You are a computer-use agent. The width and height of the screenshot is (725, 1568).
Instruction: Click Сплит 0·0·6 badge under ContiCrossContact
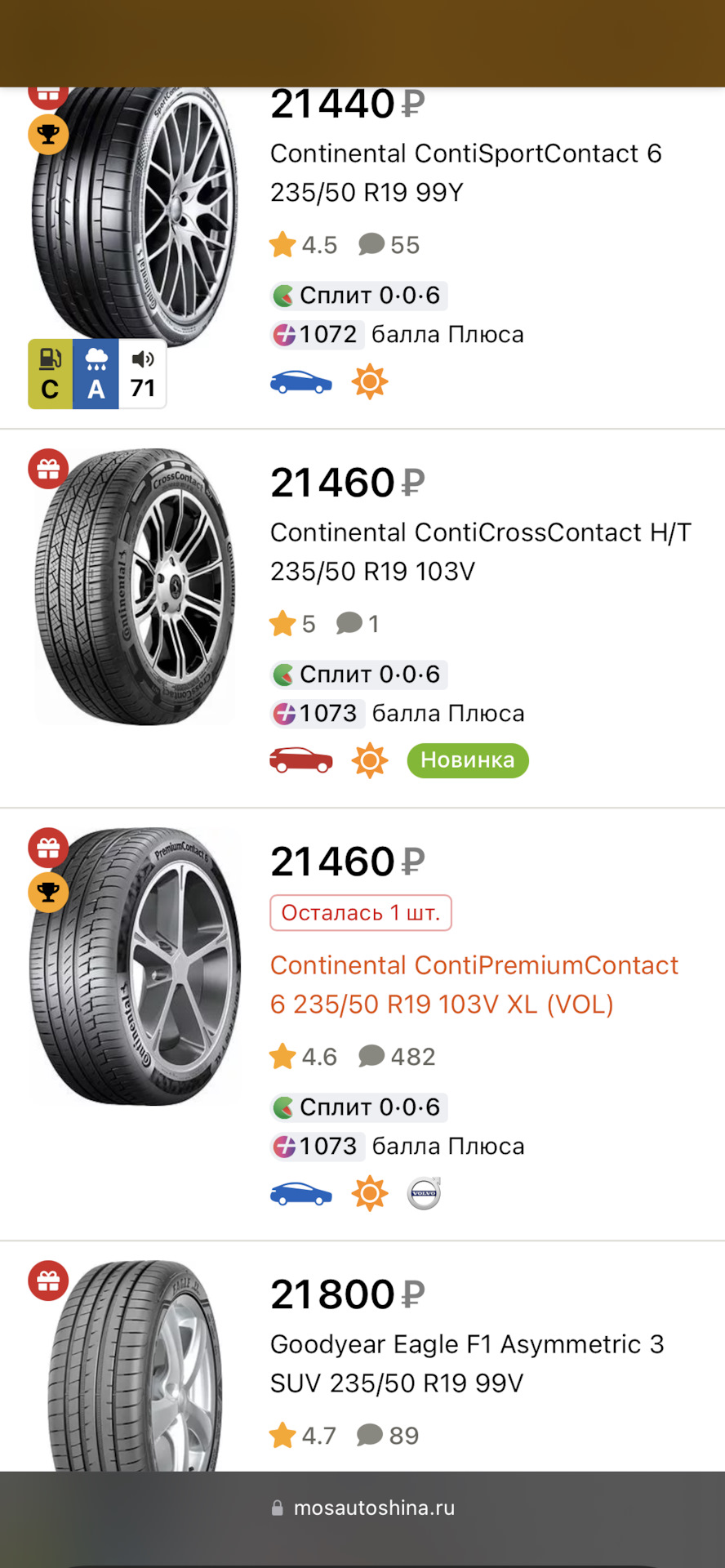(x=359, y=675)
